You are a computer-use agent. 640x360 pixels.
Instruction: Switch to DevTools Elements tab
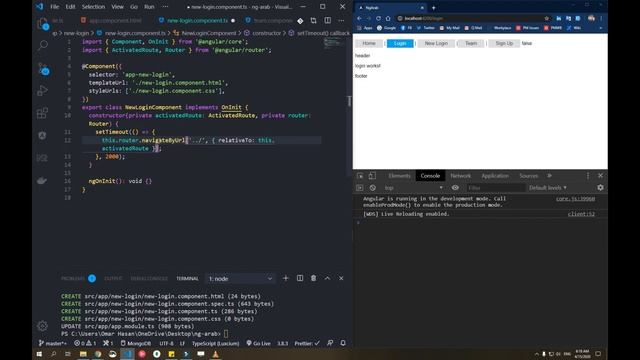[399, 176]
